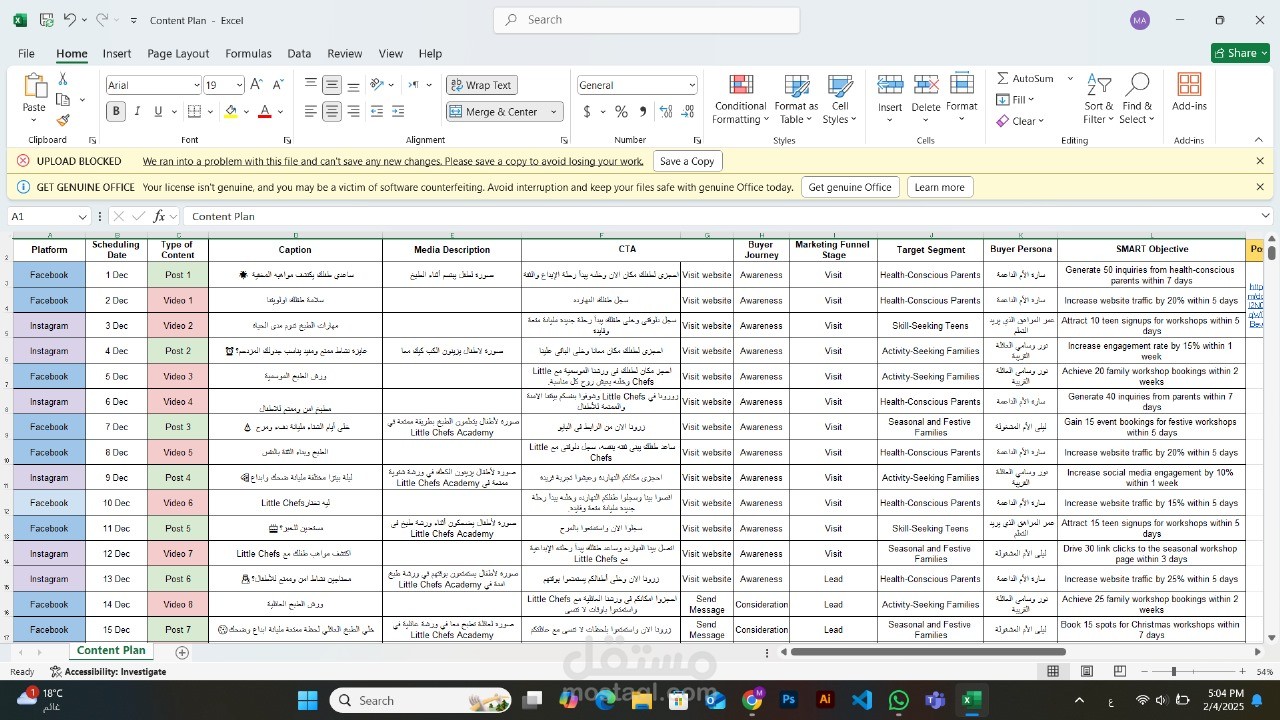
Task: Apply fill color bucket
Action: [x=231, y=112]
